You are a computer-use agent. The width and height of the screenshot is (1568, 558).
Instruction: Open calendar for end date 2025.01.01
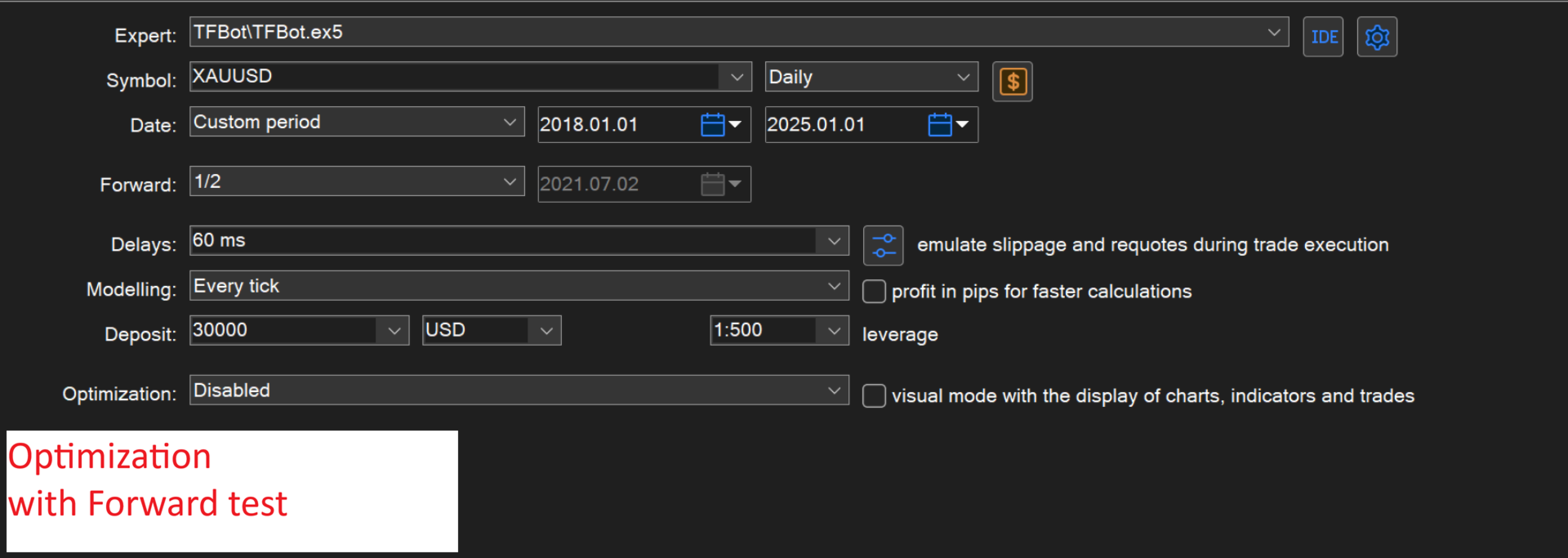948,125
